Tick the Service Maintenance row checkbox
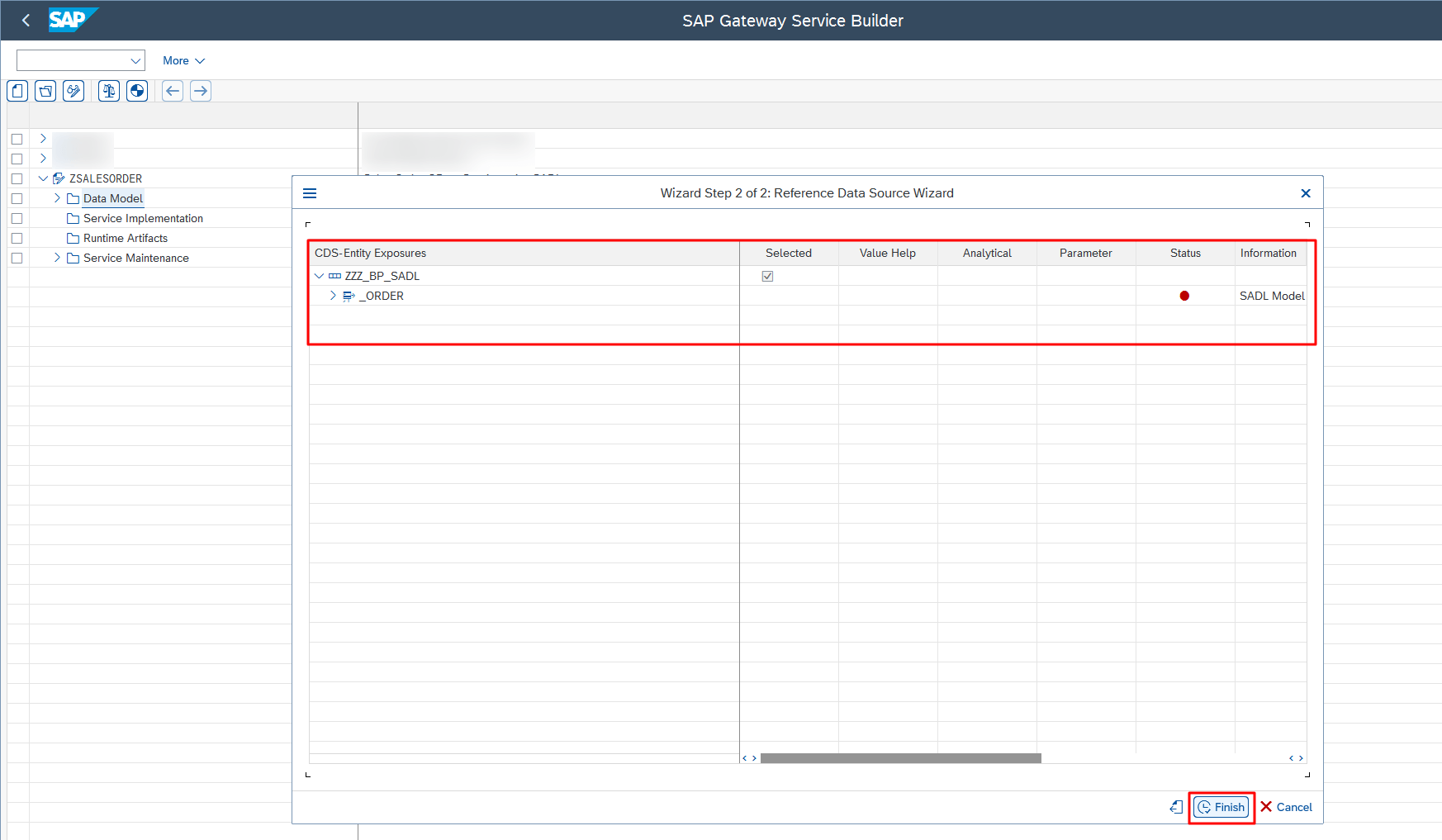Image resolution: width=1442 pixels, height=840 pixels. pyautogui.click(x=17, y=258)
